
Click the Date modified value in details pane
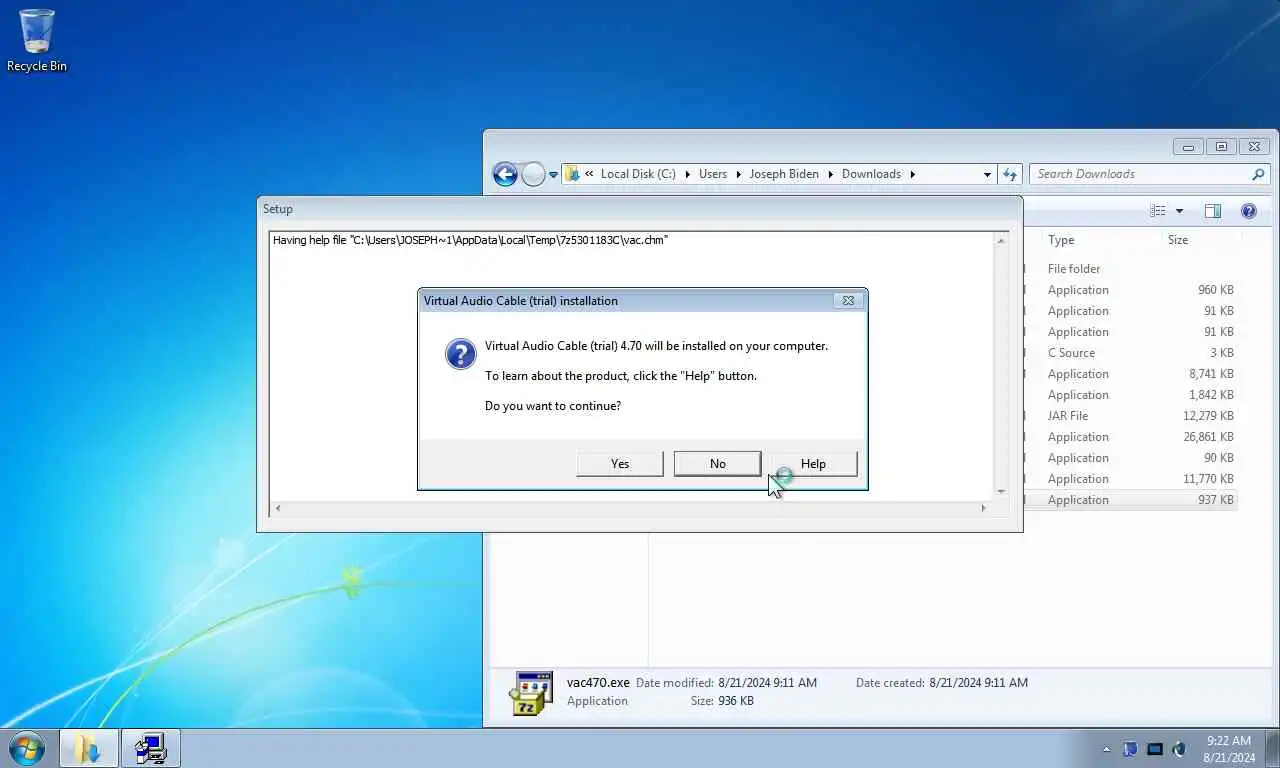coord(767,683)
